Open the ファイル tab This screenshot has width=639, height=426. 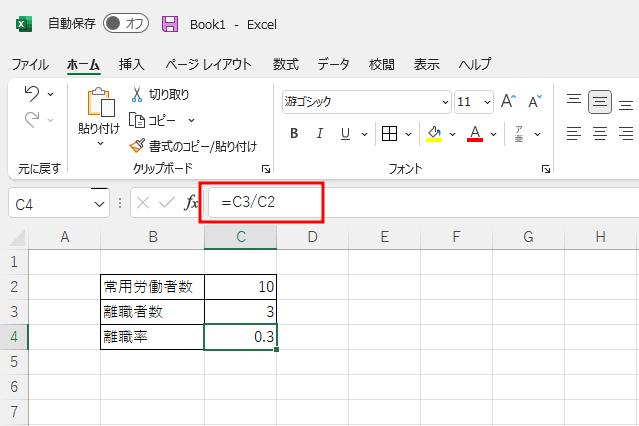(30, 64)
